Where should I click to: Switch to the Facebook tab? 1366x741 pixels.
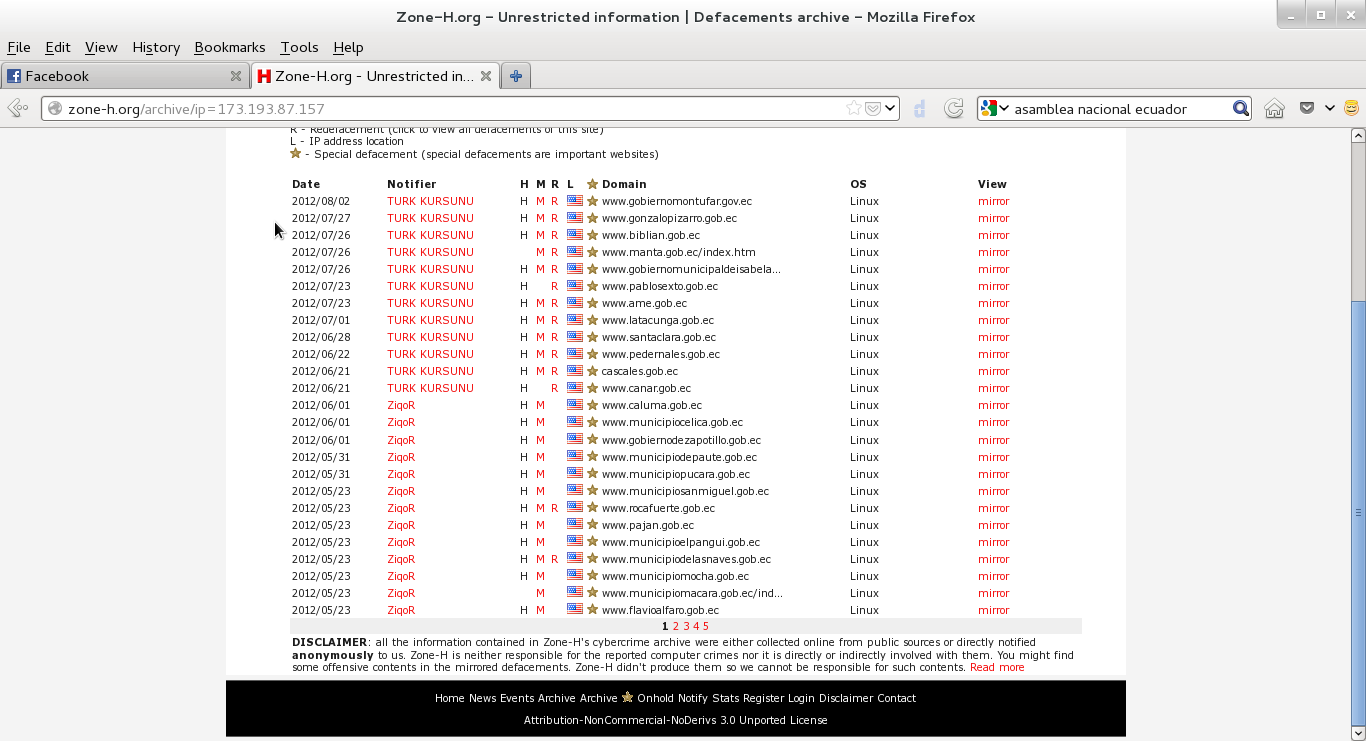point(125,76)
